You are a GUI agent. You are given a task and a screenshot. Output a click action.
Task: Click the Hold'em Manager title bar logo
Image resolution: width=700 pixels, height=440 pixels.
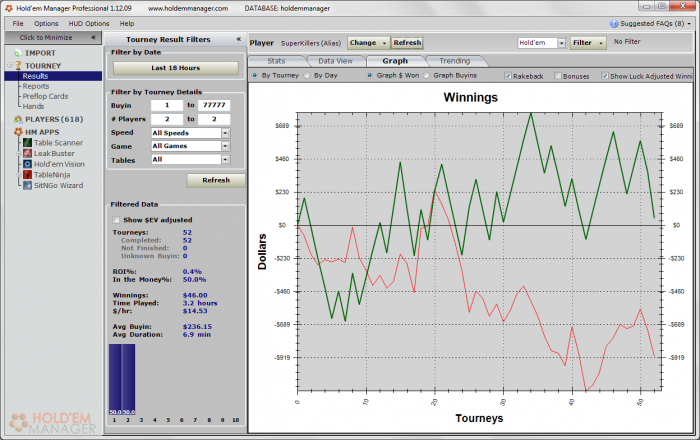point(9,8)
